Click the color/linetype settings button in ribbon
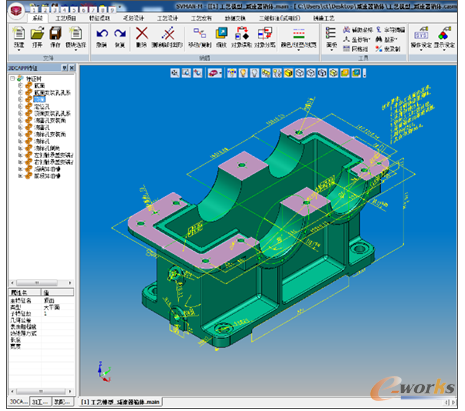The image size is (465, 411). (x=298, y=38)
